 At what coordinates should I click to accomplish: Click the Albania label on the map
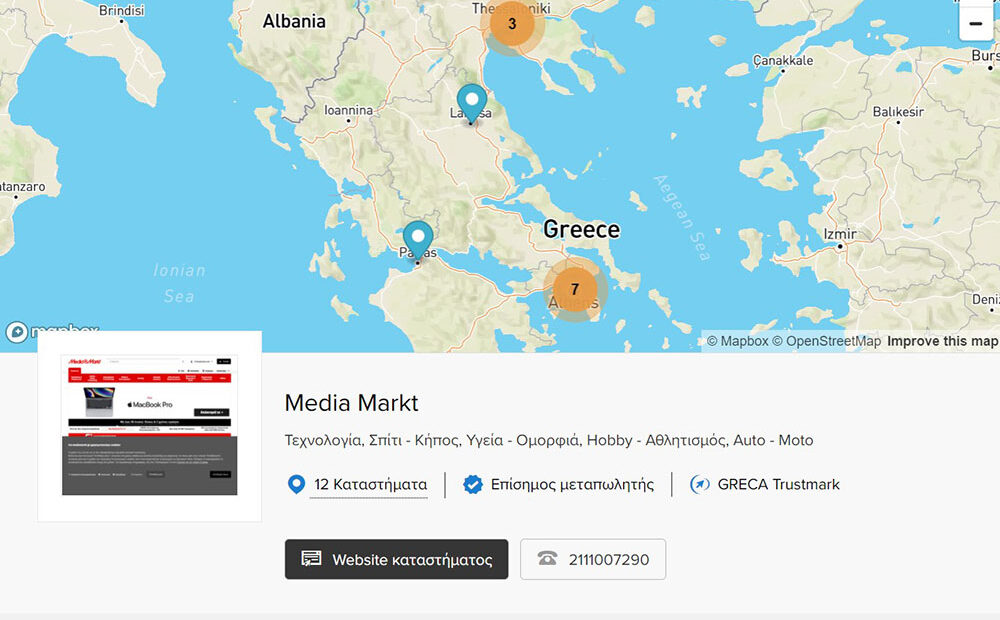(294, 21)
